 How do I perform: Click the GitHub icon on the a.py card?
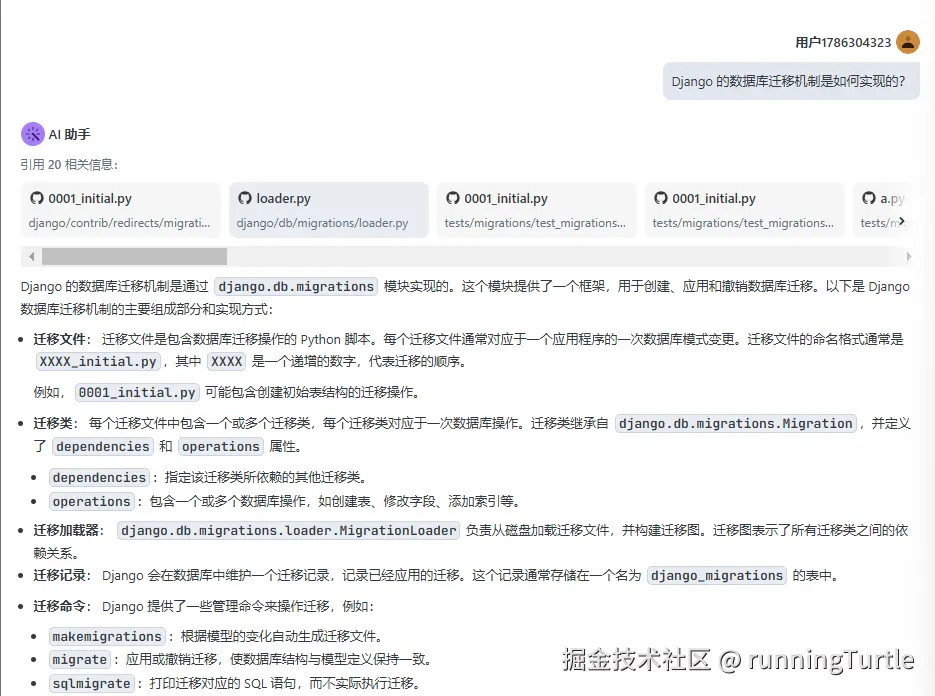point(869,198)
